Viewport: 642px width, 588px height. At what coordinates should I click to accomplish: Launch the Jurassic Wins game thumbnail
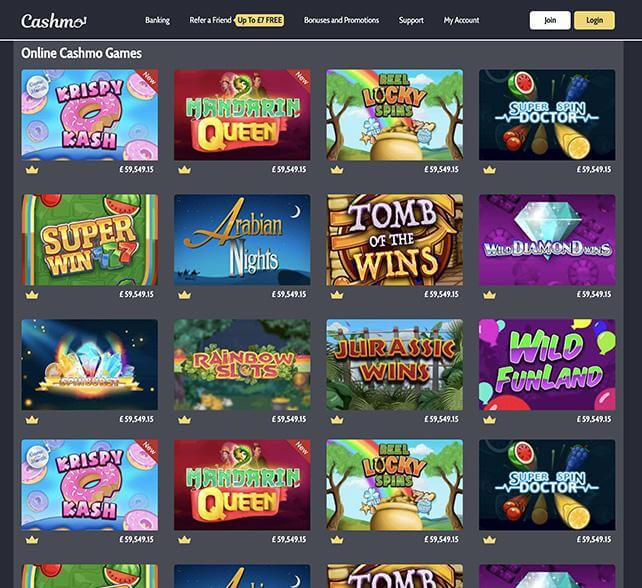(395, 365)
